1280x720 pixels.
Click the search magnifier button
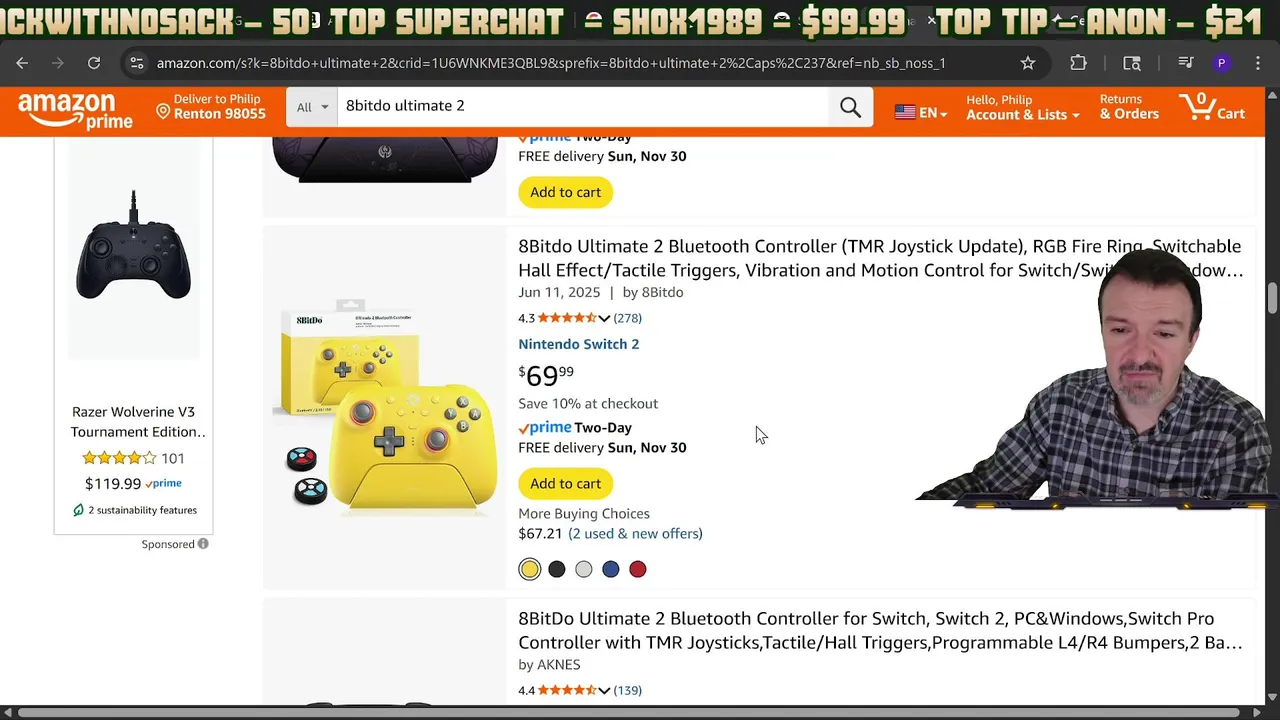[x=850, y=107]
